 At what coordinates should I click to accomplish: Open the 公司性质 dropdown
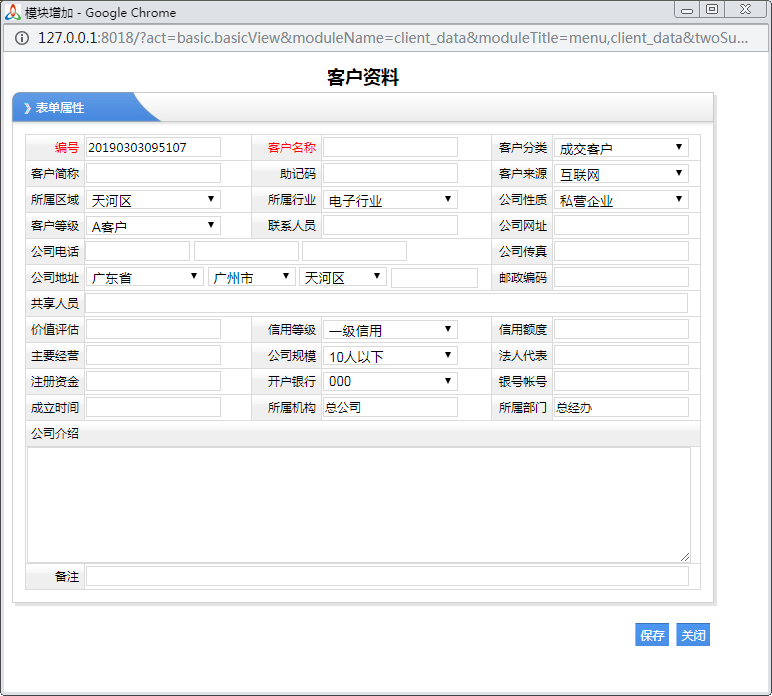[x=621, y=200]
